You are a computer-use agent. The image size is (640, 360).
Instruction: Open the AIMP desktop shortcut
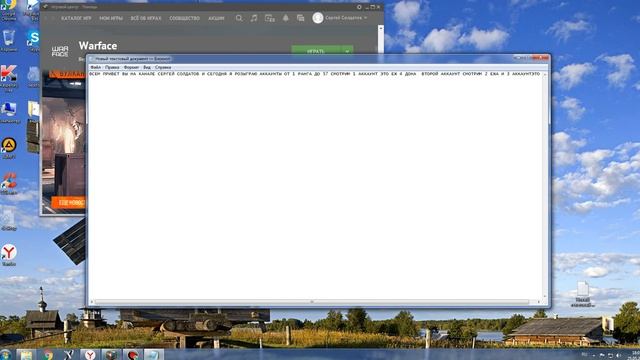click(9, 148)
